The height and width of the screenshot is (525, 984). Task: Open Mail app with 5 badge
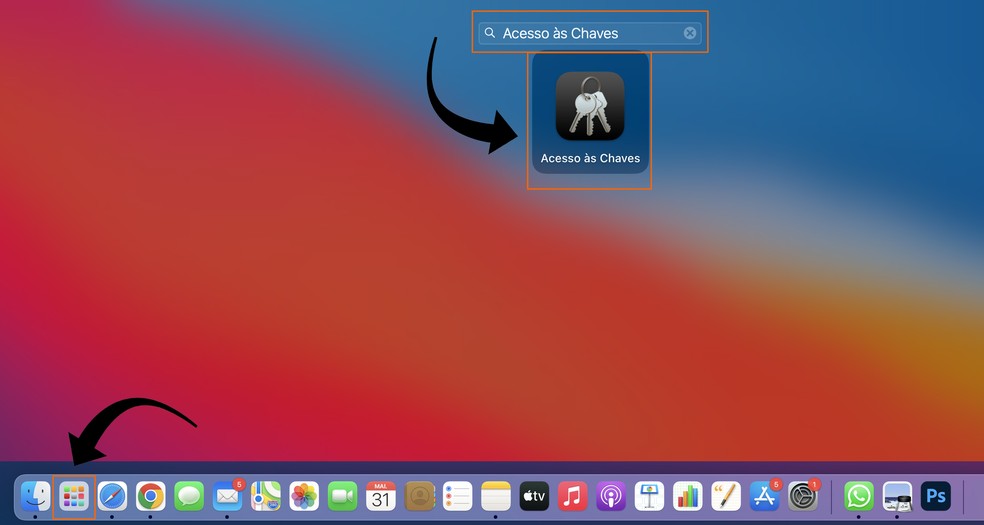pyautogui.click(x=228, y=496)
